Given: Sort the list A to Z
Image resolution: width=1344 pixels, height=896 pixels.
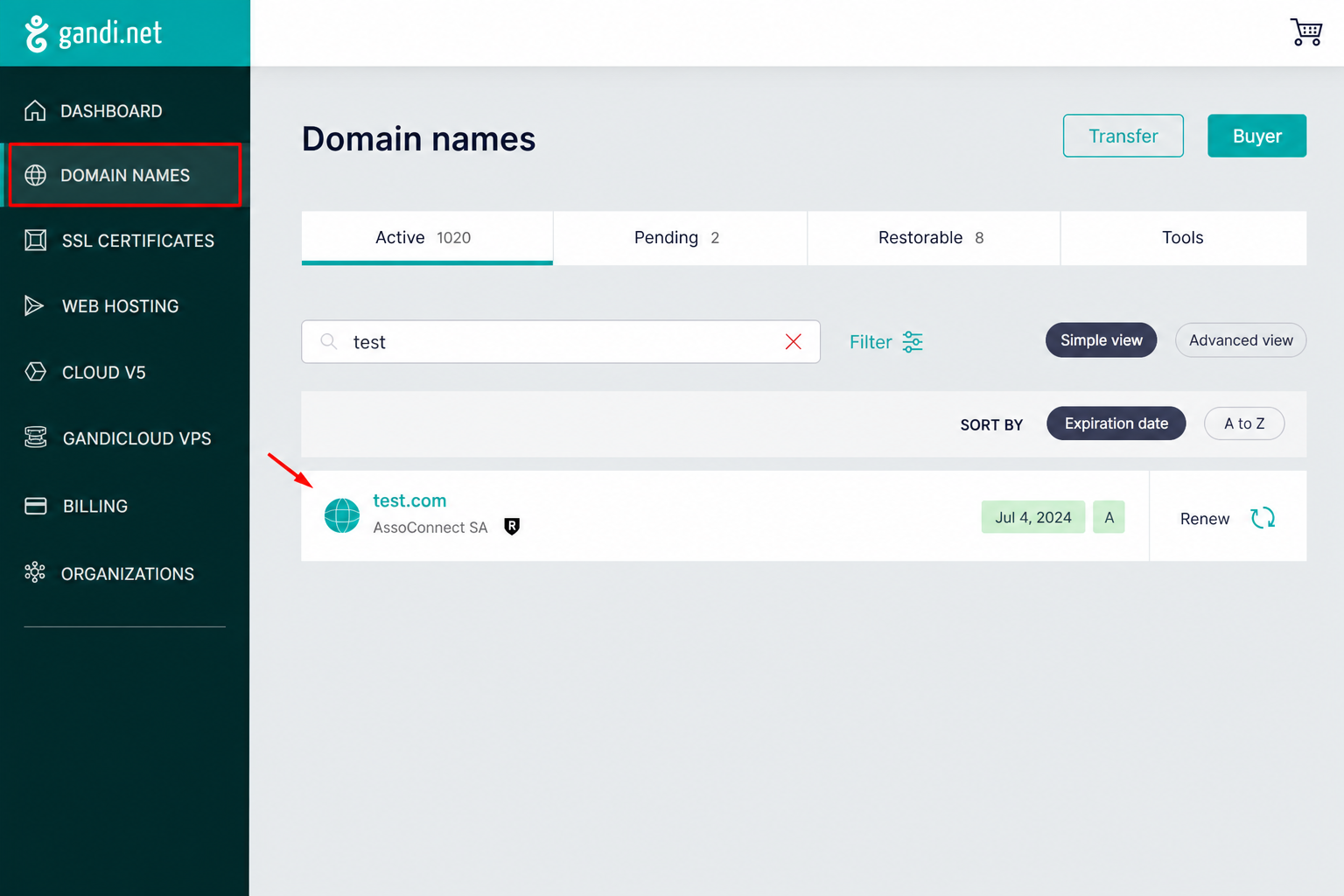Looking at the screenshot, I should click(1244, 423).
